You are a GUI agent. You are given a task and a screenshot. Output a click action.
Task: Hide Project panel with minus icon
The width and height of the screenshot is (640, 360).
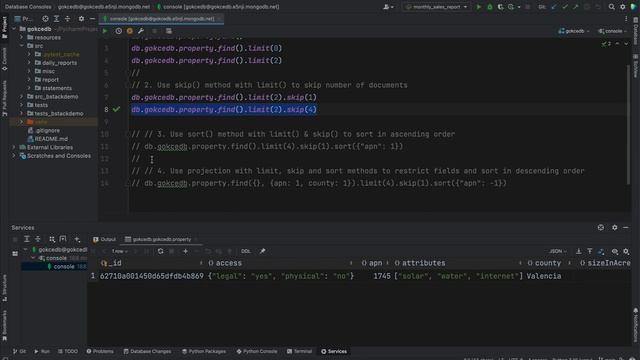[x=92, y=19]
